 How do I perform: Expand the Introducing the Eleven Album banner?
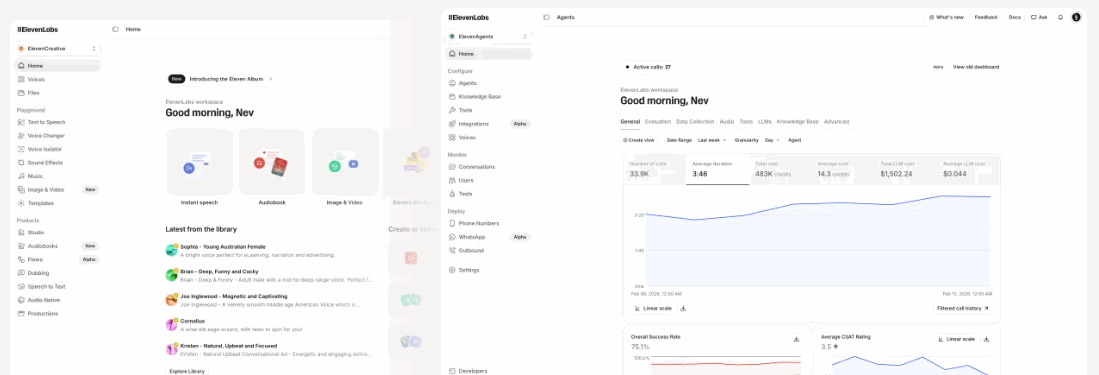(x=221, y=79)
